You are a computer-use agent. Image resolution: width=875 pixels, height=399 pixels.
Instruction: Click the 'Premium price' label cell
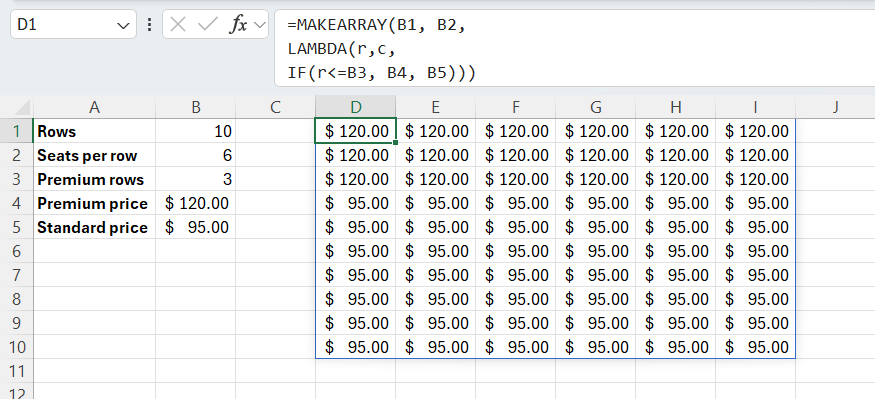tap(94, 203)
